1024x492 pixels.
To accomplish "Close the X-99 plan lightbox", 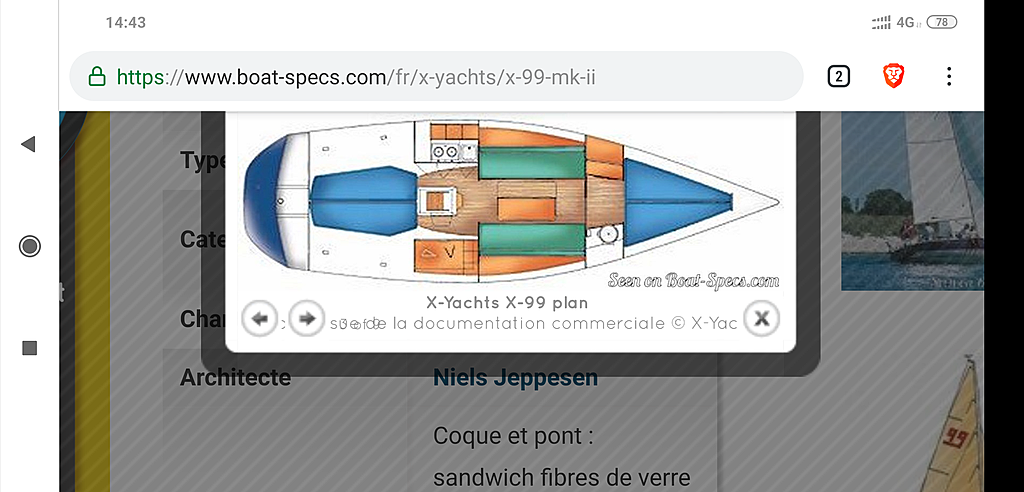I will [x=762, y=319].
